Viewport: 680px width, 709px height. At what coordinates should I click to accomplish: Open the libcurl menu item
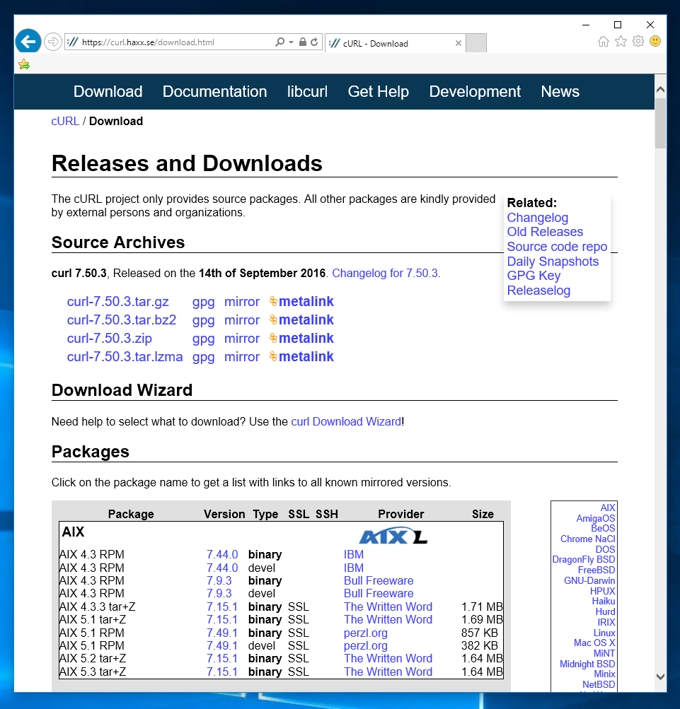pyautogui.click(x=307, y=92)
